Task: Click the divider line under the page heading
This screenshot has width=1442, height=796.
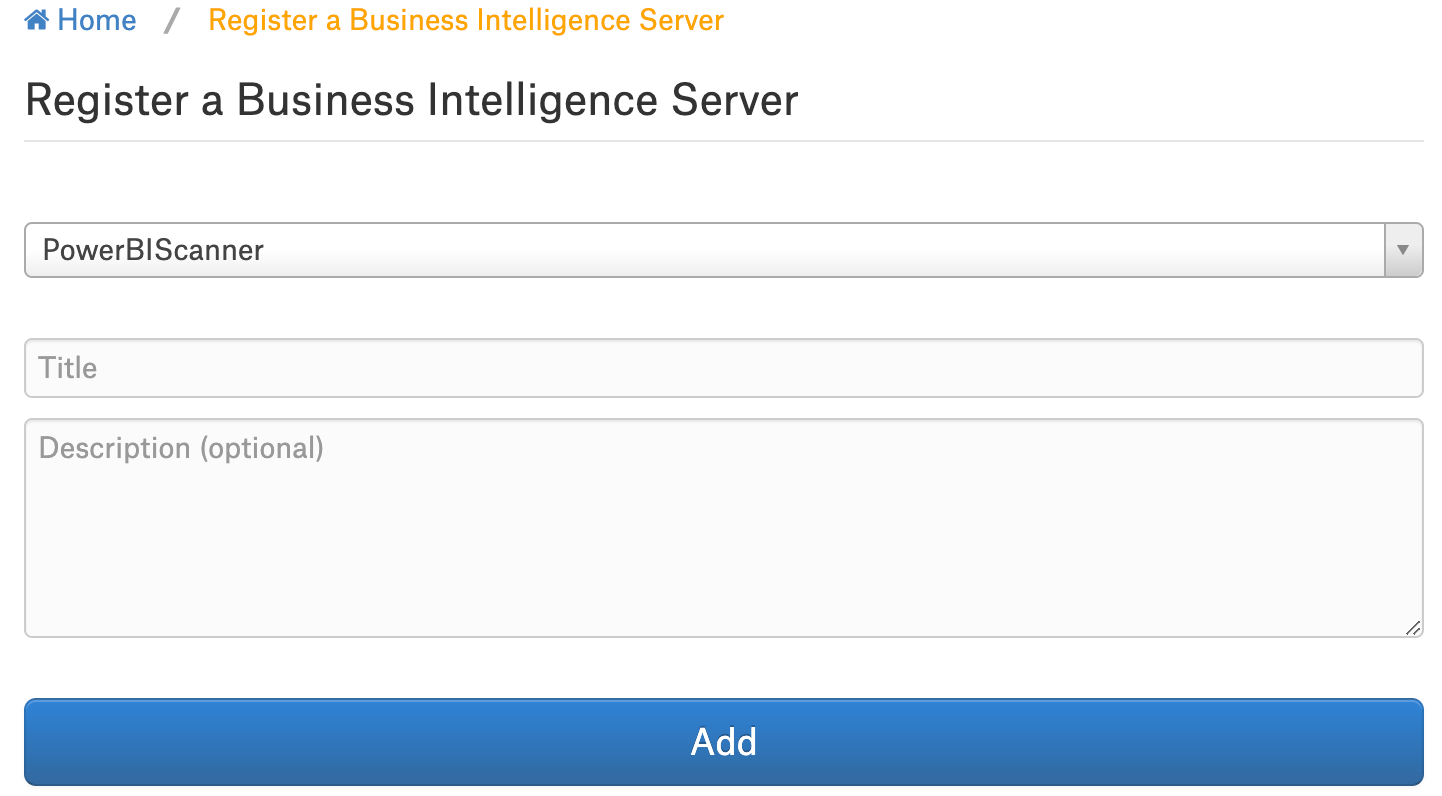Action: 723,141
